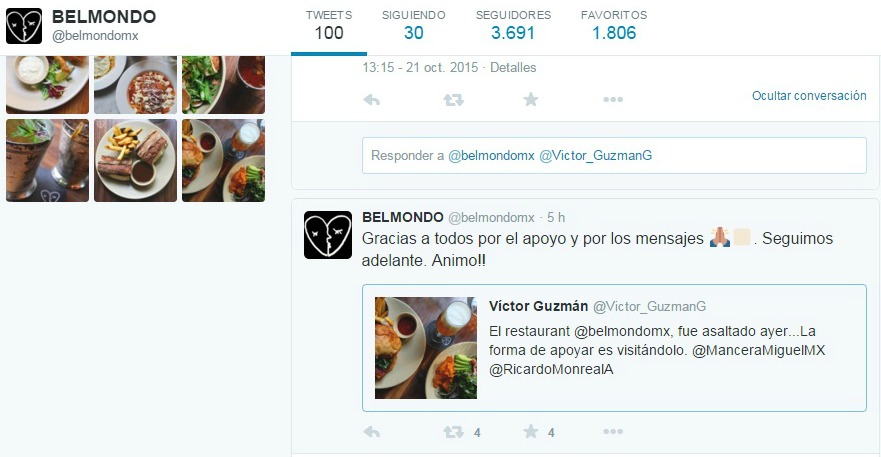Viewport: 881px width, 457px height.
Task: Click the Responder a reply field
Action: (614, 156)
